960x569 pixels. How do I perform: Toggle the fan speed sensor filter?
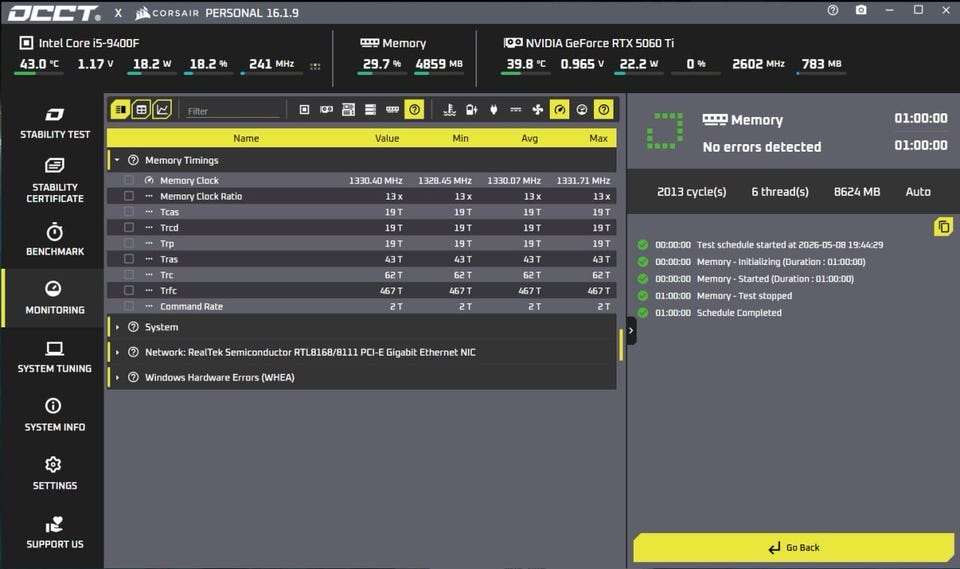coord(538,110)
